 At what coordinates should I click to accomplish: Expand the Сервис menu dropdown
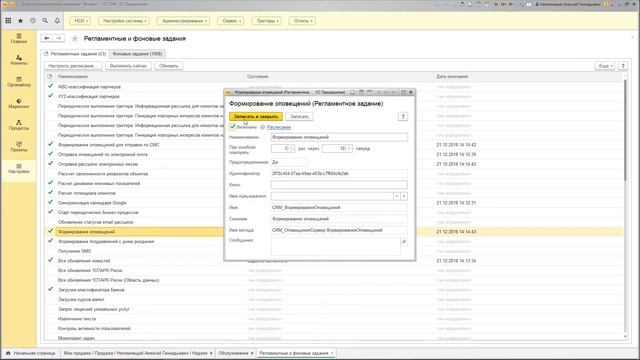pos(231,21)
